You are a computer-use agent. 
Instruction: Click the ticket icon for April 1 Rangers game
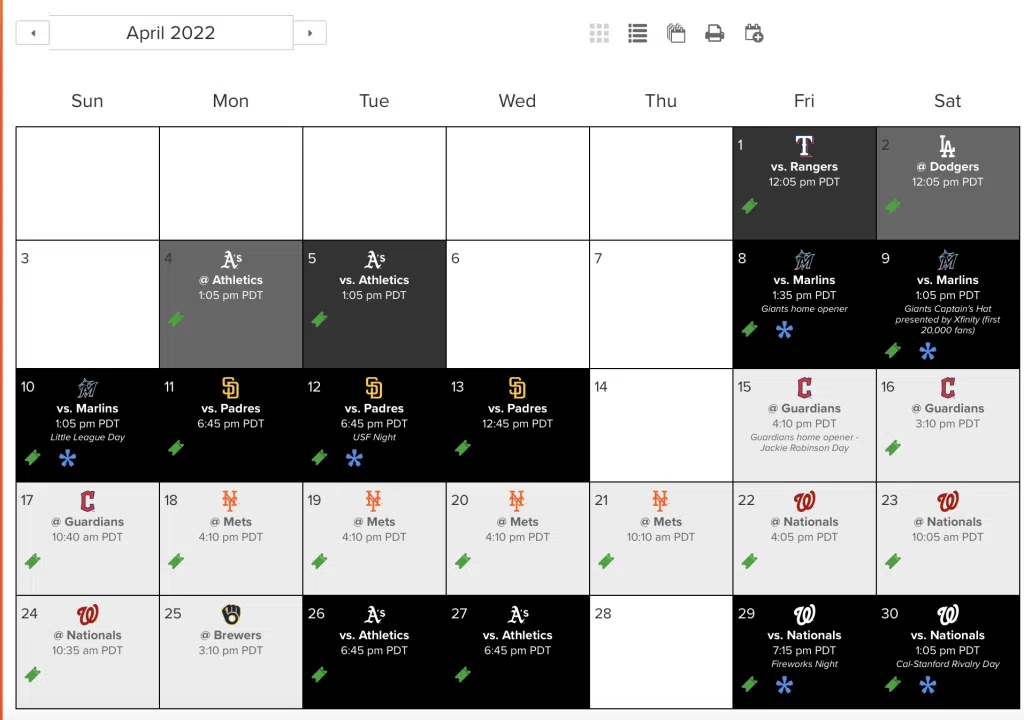pos(749,206)
